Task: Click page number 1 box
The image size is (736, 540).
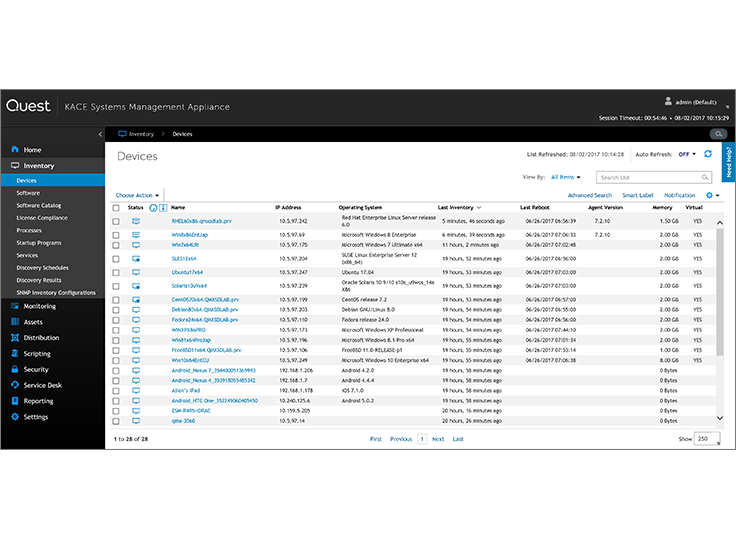Action: [x=422, y=439]
